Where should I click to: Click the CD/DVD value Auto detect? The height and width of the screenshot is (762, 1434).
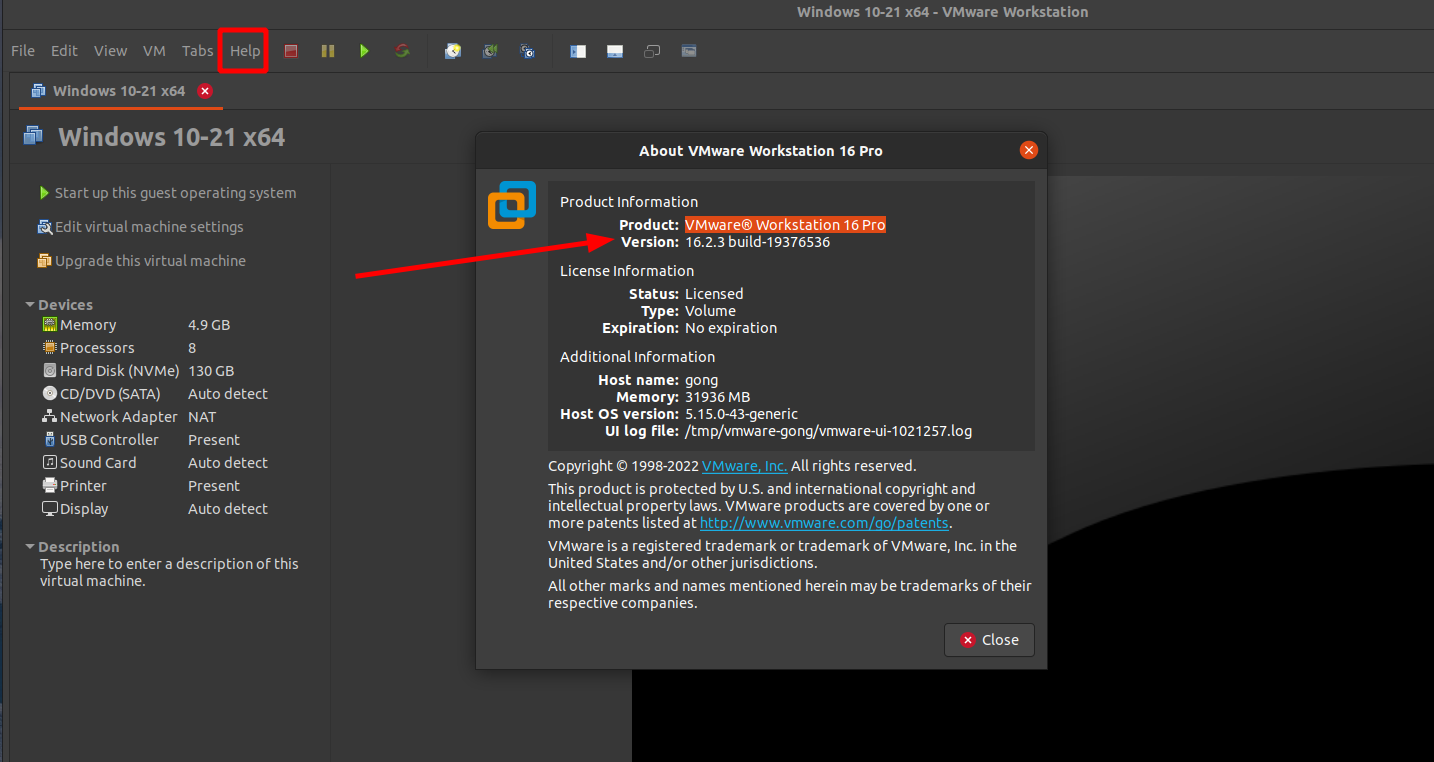click(228, 394)
